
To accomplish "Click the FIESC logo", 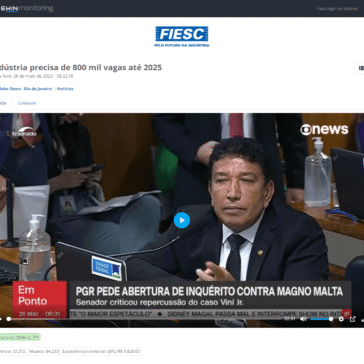I will pos(182,37).
